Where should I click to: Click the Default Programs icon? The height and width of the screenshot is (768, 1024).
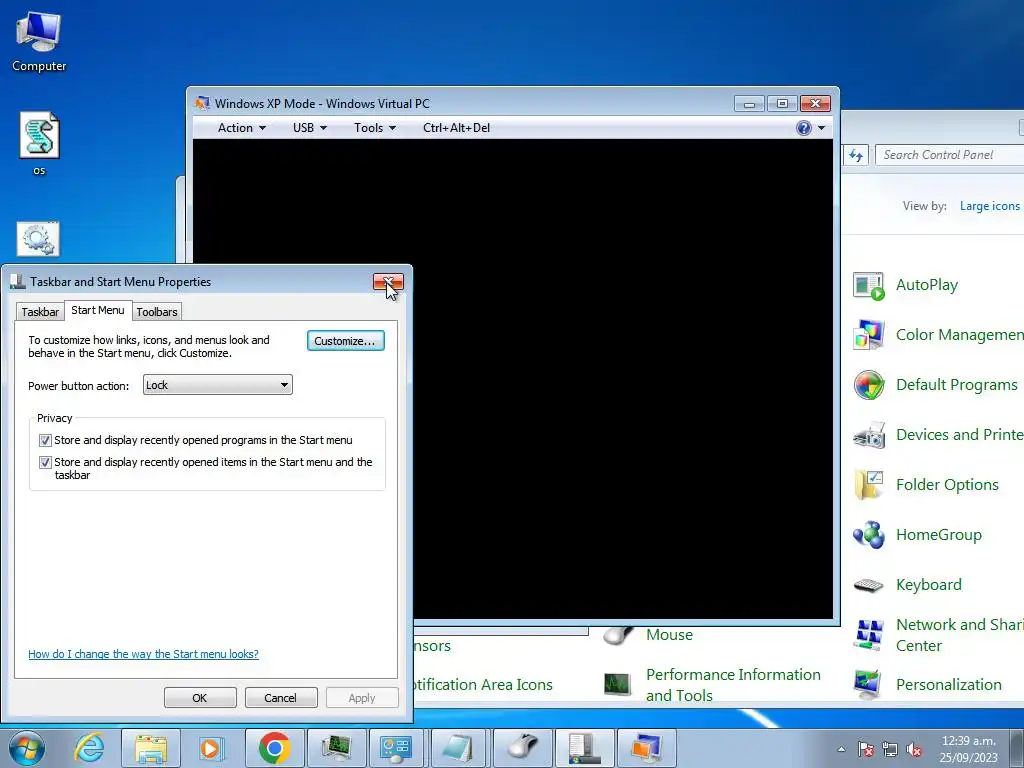[x=869, y=385]
